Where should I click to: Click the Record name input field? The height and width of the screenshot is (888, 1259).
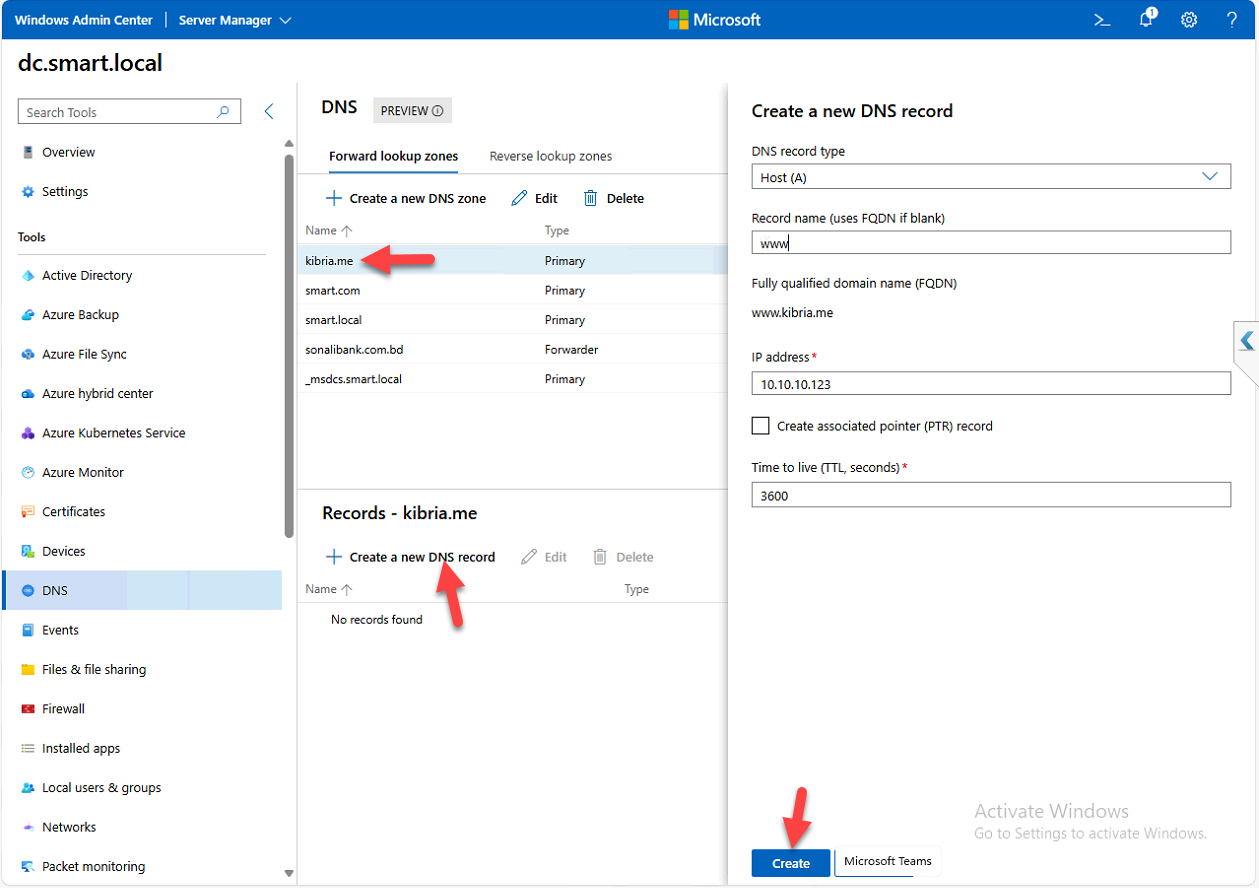tap(991, 243)
